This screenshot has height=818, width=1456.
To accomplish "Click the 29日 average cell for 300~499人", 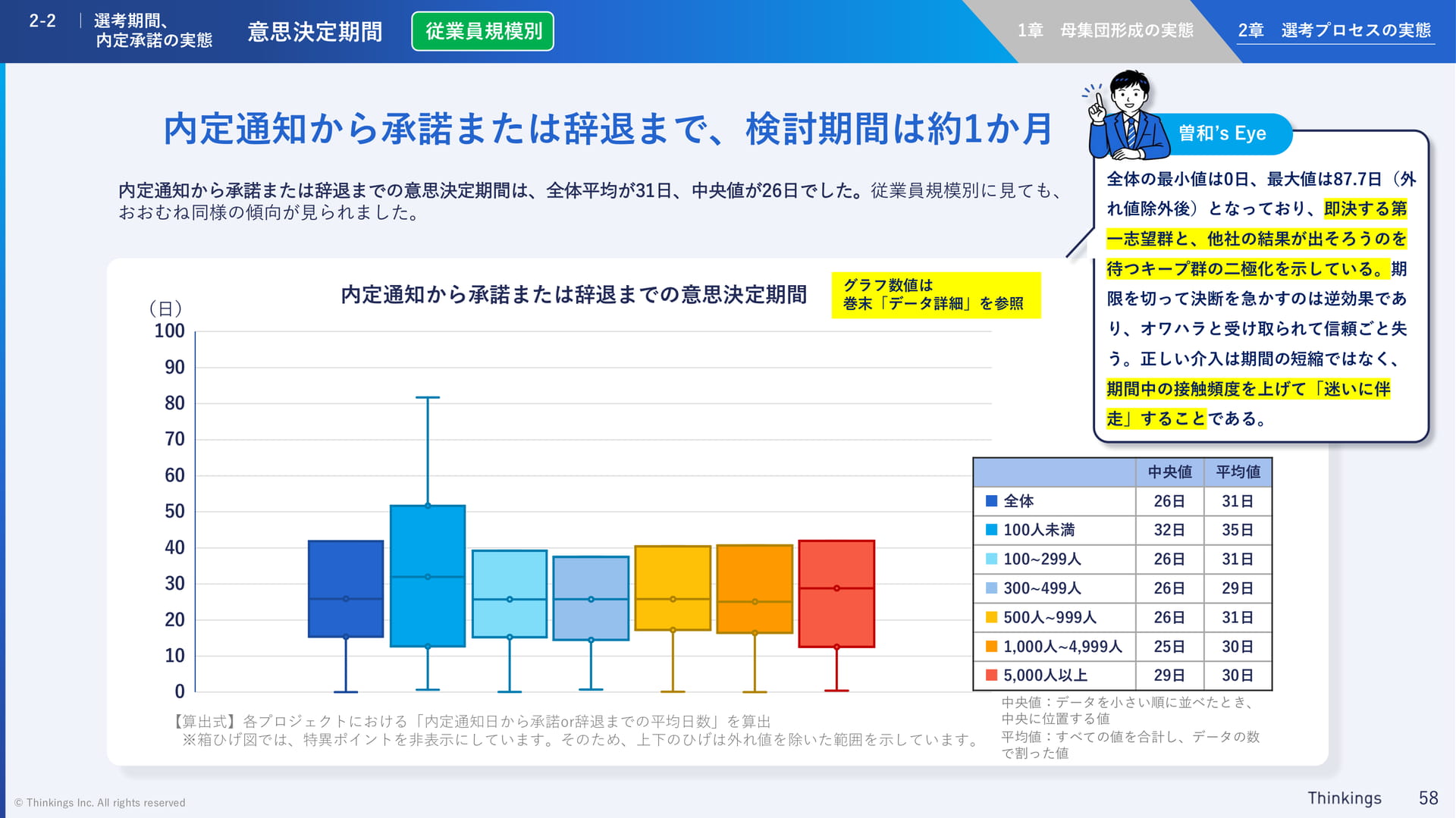I will [1238, 588].
